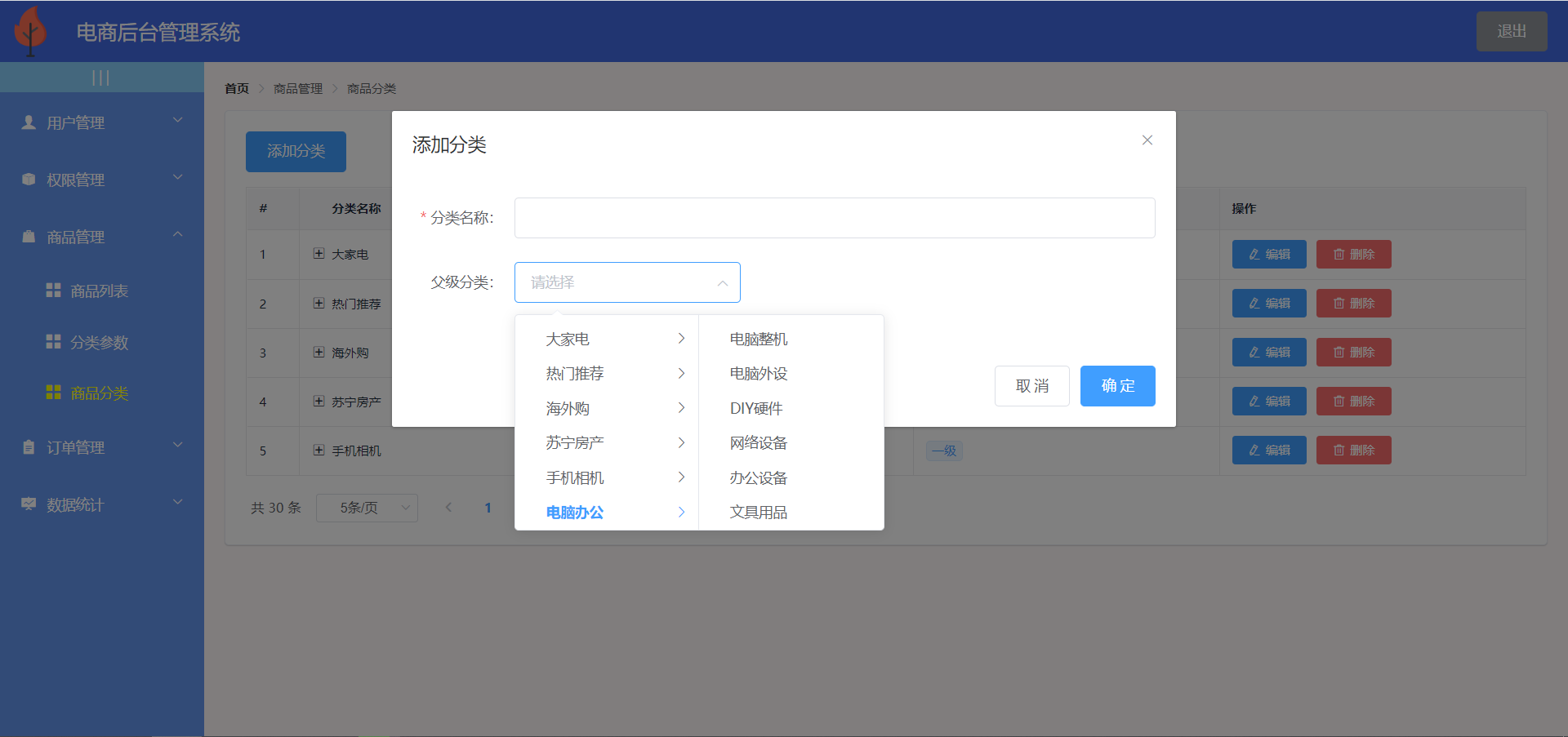Click the user management icon in sidebar
The width and height of the screenshot is (1568, 737).
tap(27, 122)
